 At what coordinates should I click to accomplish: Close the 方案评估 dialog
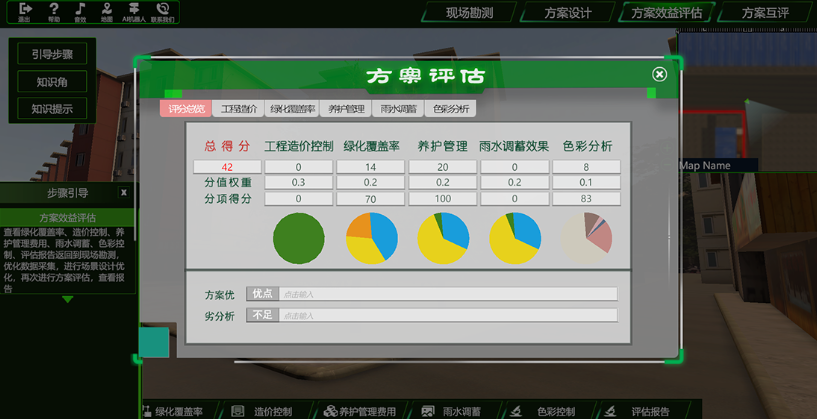[x=659, y=74]
